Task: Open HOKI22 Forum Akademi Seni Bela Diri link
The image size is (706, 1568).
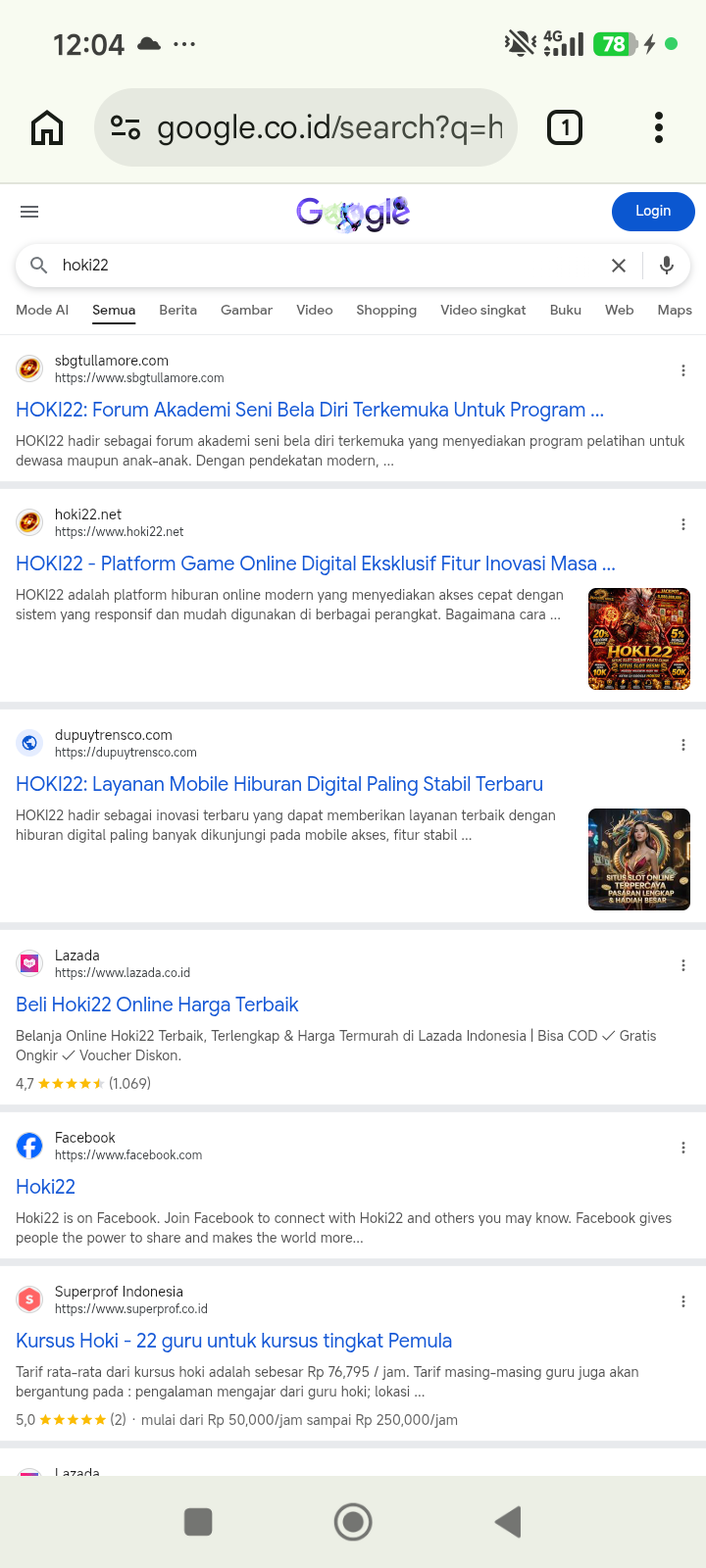Action: coord(310,410)
